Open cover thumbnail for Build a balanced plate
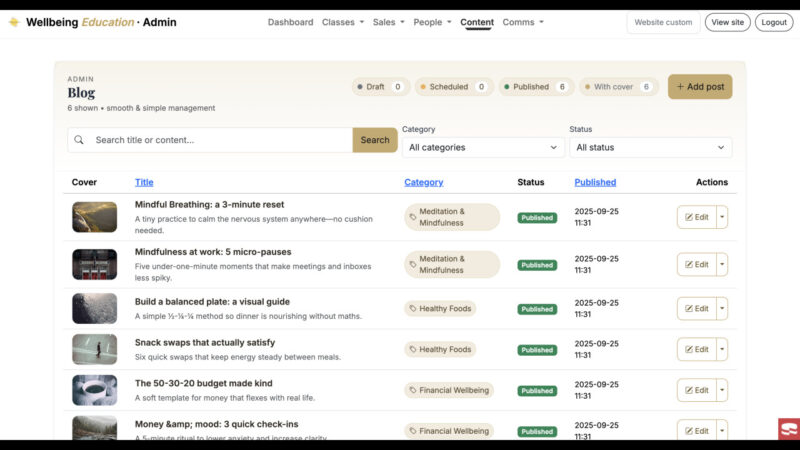The width and height of the screenshot is (800, 450). [x=94, y=309]
